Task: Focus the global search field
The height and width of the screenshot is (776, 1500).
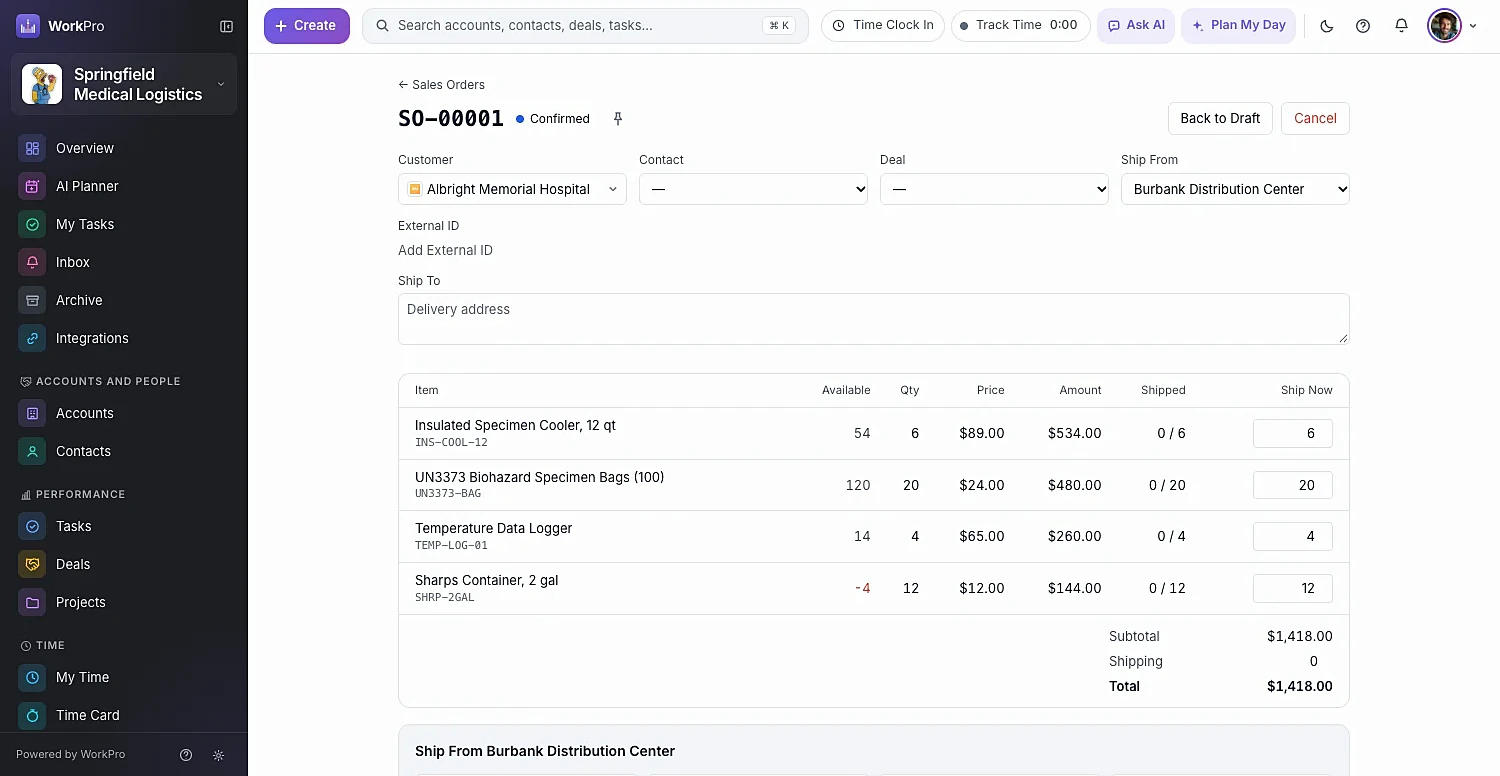Action: pyautogui.click(x=585, y=26)
